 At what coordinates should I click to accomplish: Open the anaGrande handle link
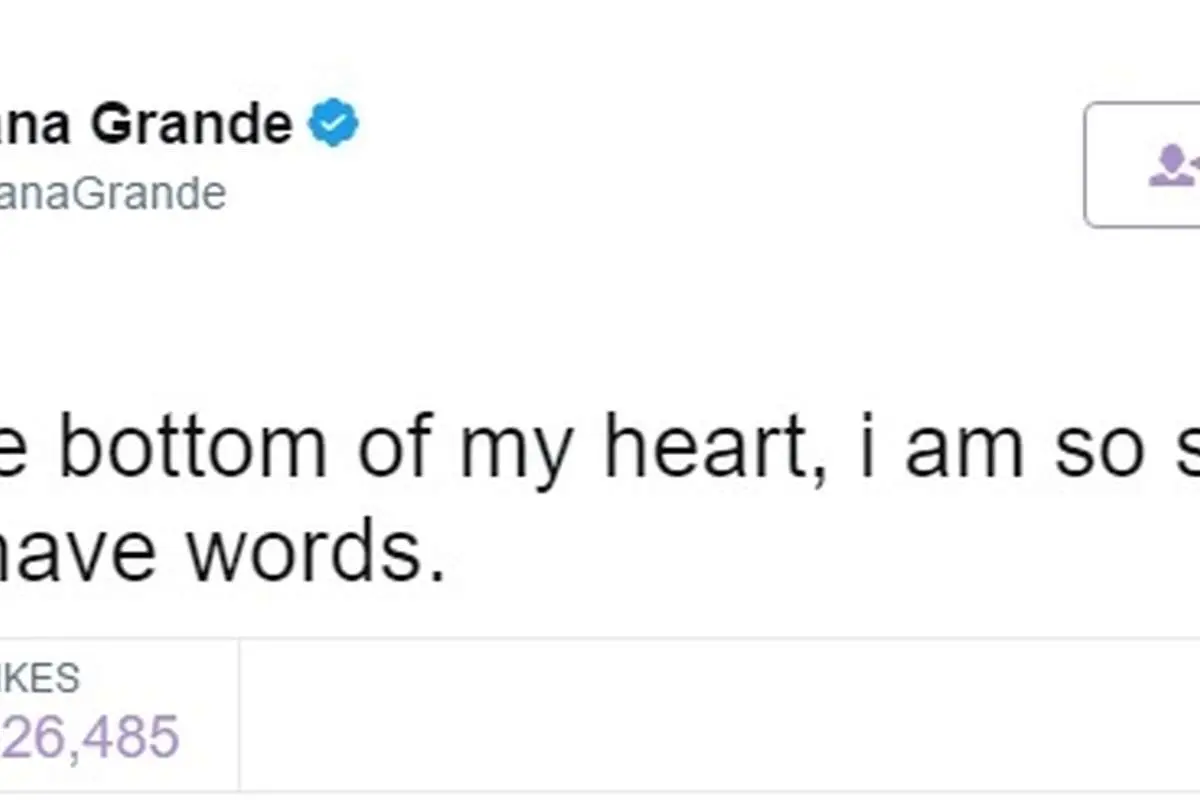tap(113, 193)
